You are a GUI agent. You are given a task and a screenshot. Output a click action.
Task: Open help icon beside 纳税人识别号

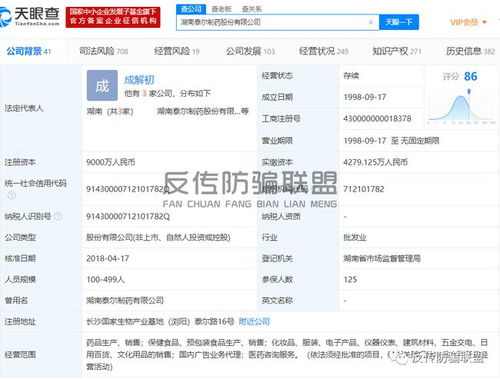(58, 216)
